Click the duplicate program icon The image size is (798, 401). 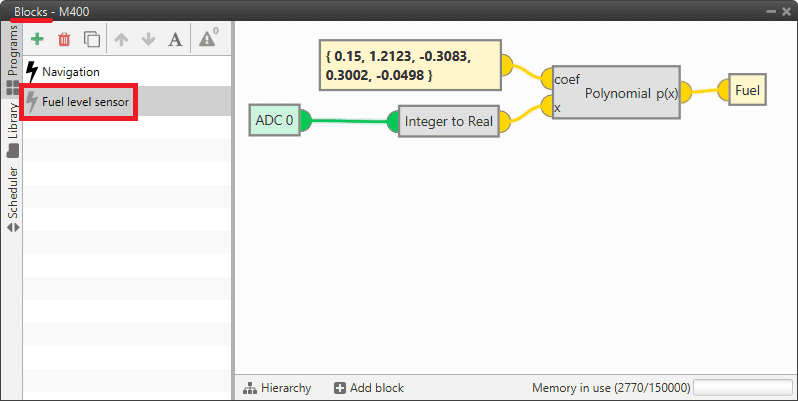coord(92,40)
